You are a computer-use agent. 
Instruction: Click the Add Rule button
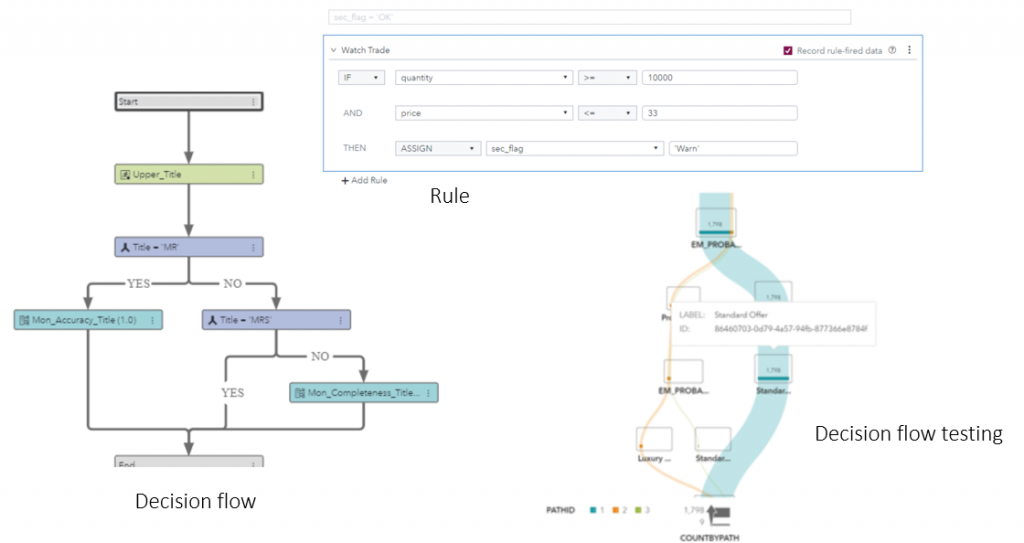pos(364,180)
